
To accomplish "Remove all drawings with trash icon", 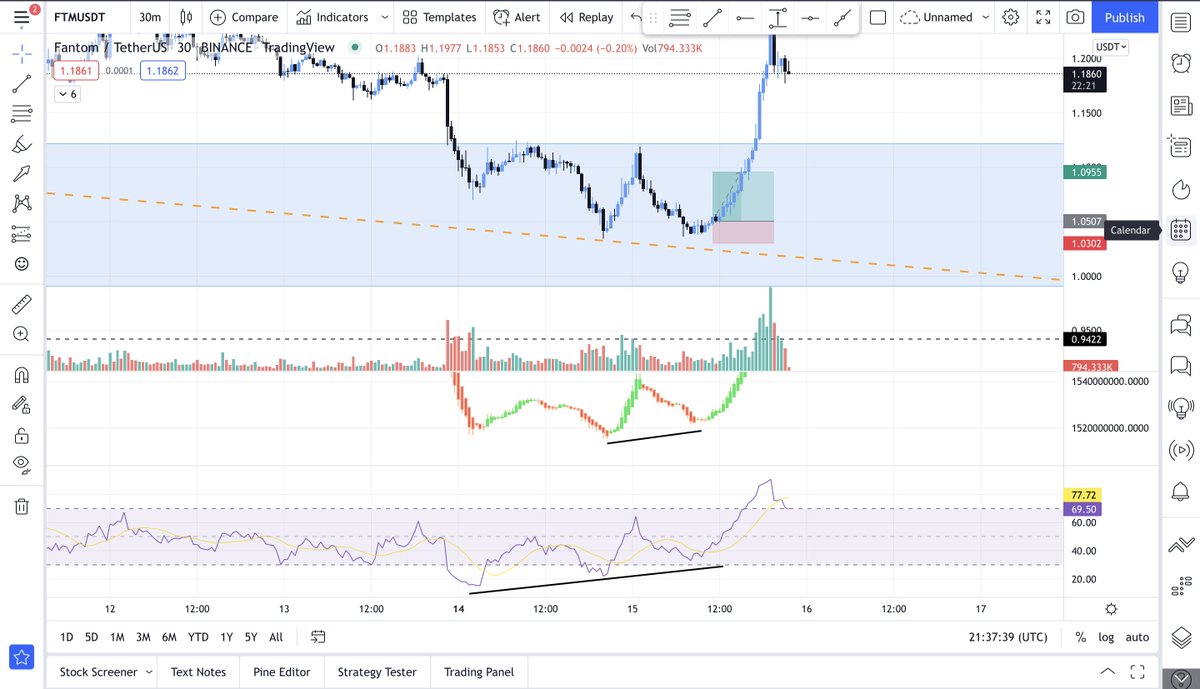I will point(21,506).
